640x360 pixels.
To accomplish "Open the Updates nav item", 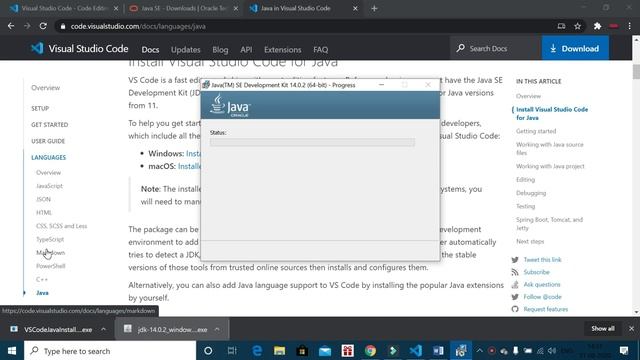I will pyautogui.click(x=186, y=49).
